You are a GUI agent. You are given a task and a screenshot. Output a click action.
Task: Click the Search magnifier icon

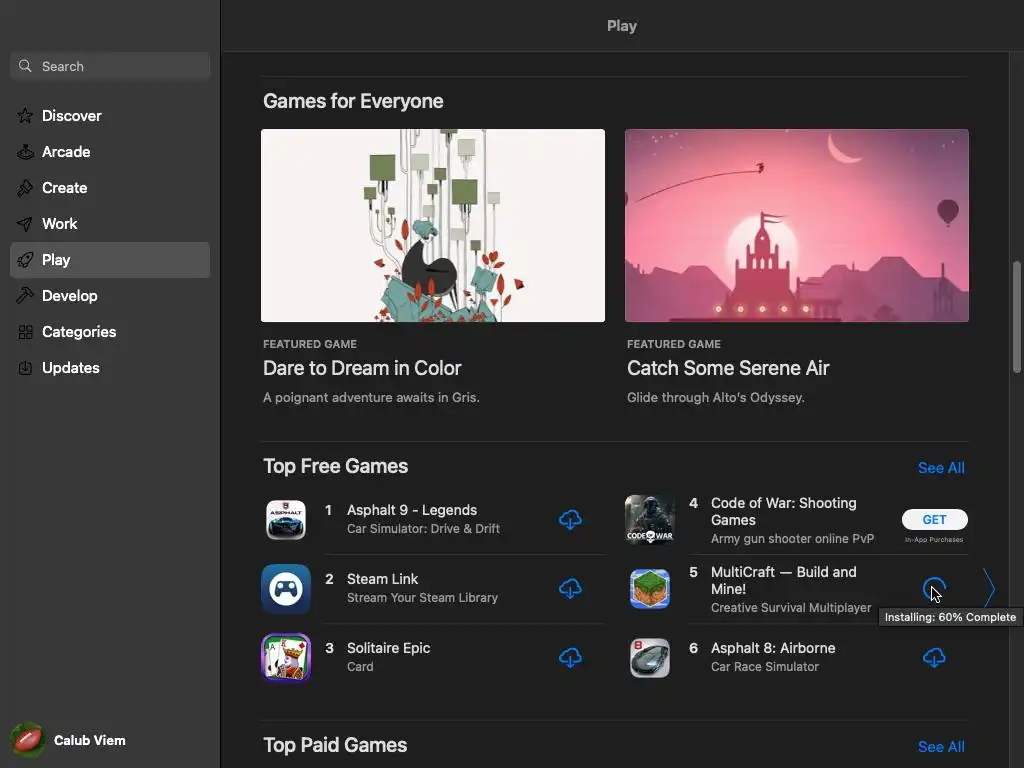click(25, 66)
